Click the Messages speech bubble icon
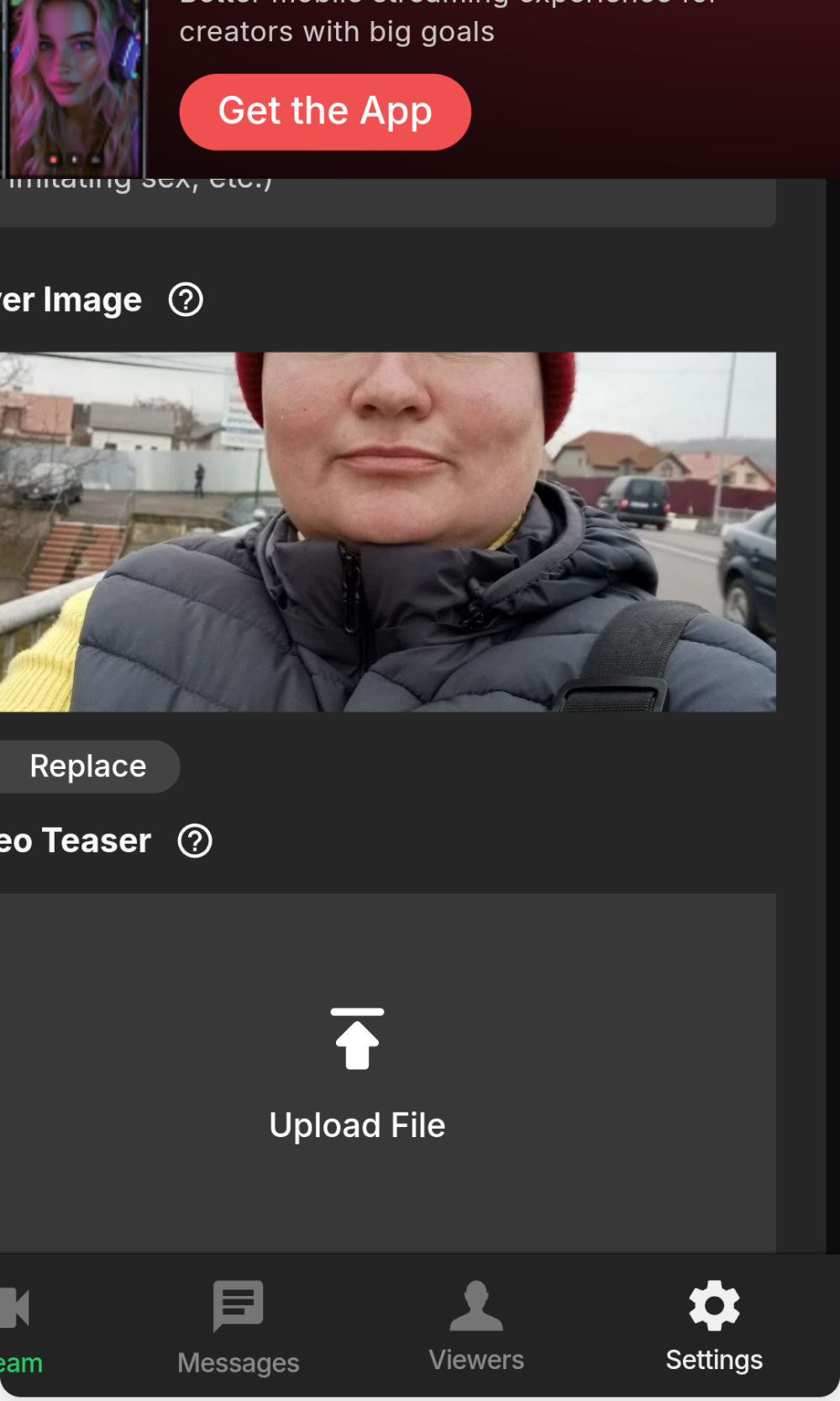This screenshot has height=1401, width=840. 239,1305
